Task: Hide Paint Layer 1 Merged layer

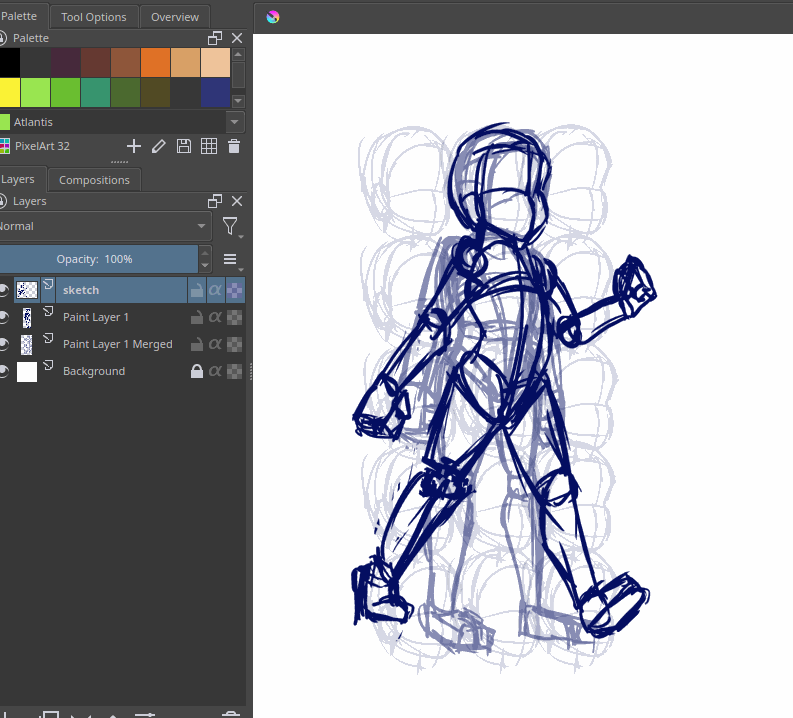Action: [x=4, y=344]
